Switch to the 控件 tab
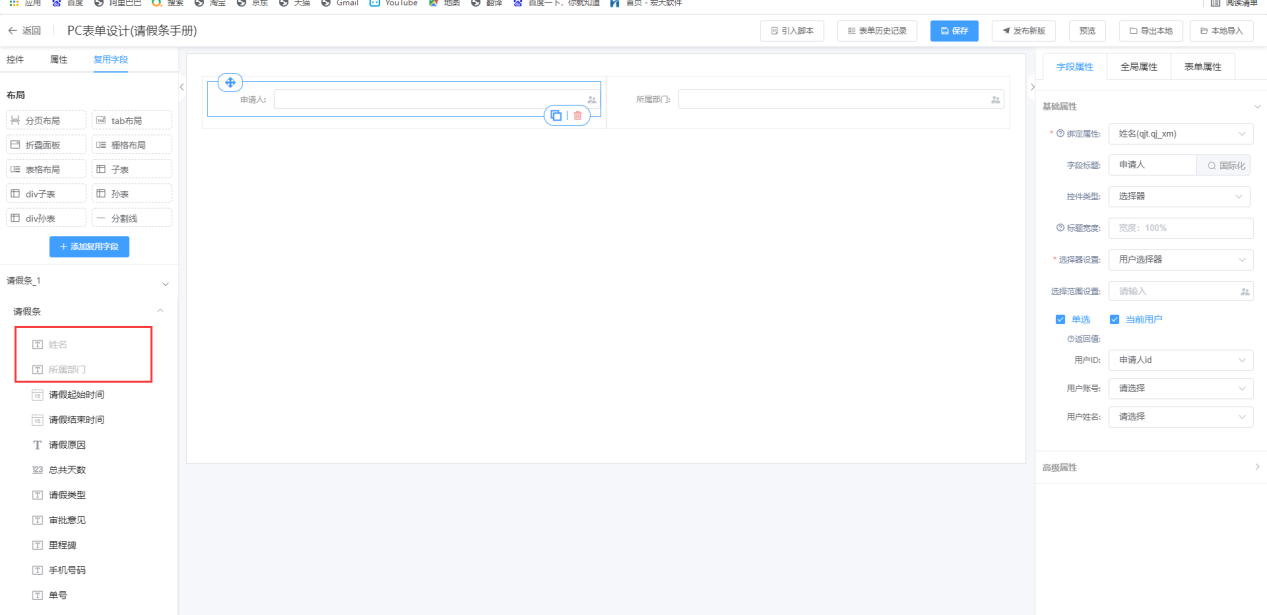This screenshot has height=615, width=1267. coord(15,60)
